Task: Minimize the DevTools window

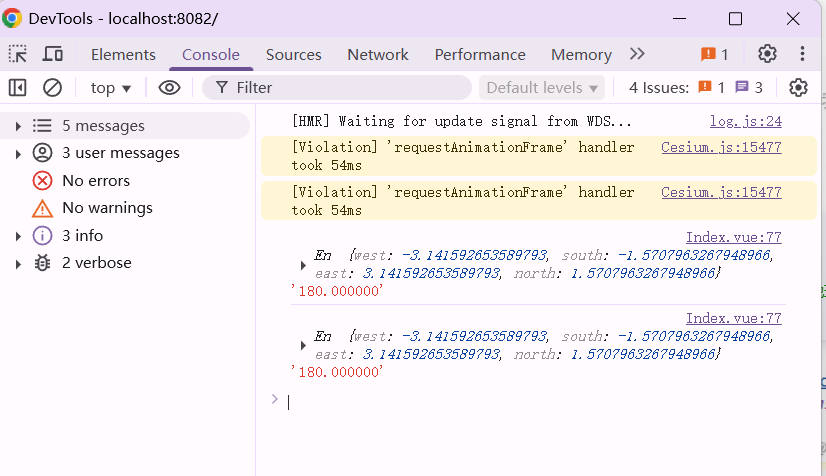Action: coord(680,19)
